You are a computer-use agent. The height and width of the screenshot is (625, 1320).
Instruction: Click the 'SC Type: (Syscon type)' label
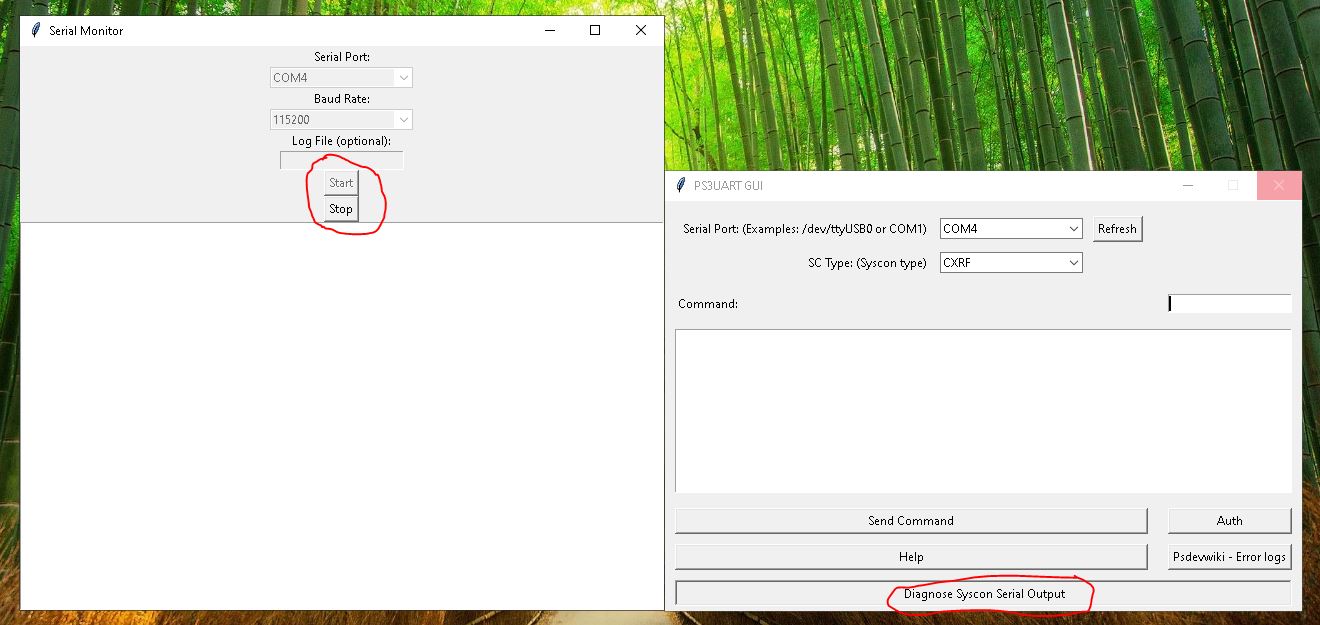coord(867,263)
